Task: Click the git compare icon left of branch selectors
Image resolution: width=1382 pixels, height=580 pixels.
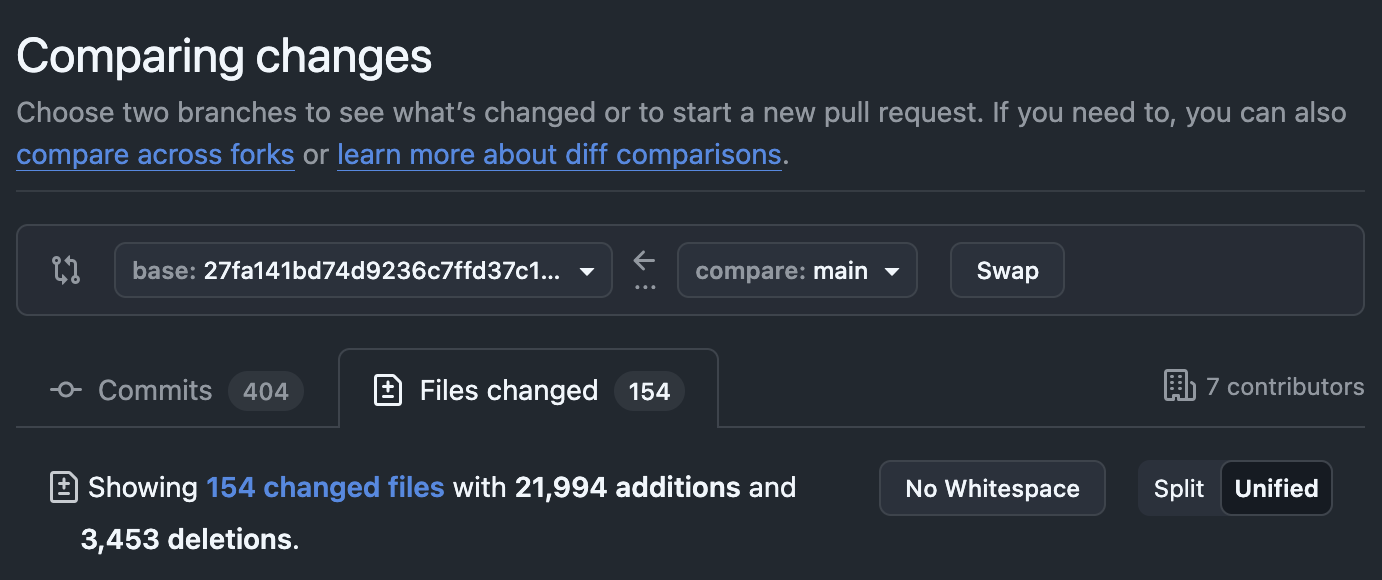Action: click(x=65, y=269)
